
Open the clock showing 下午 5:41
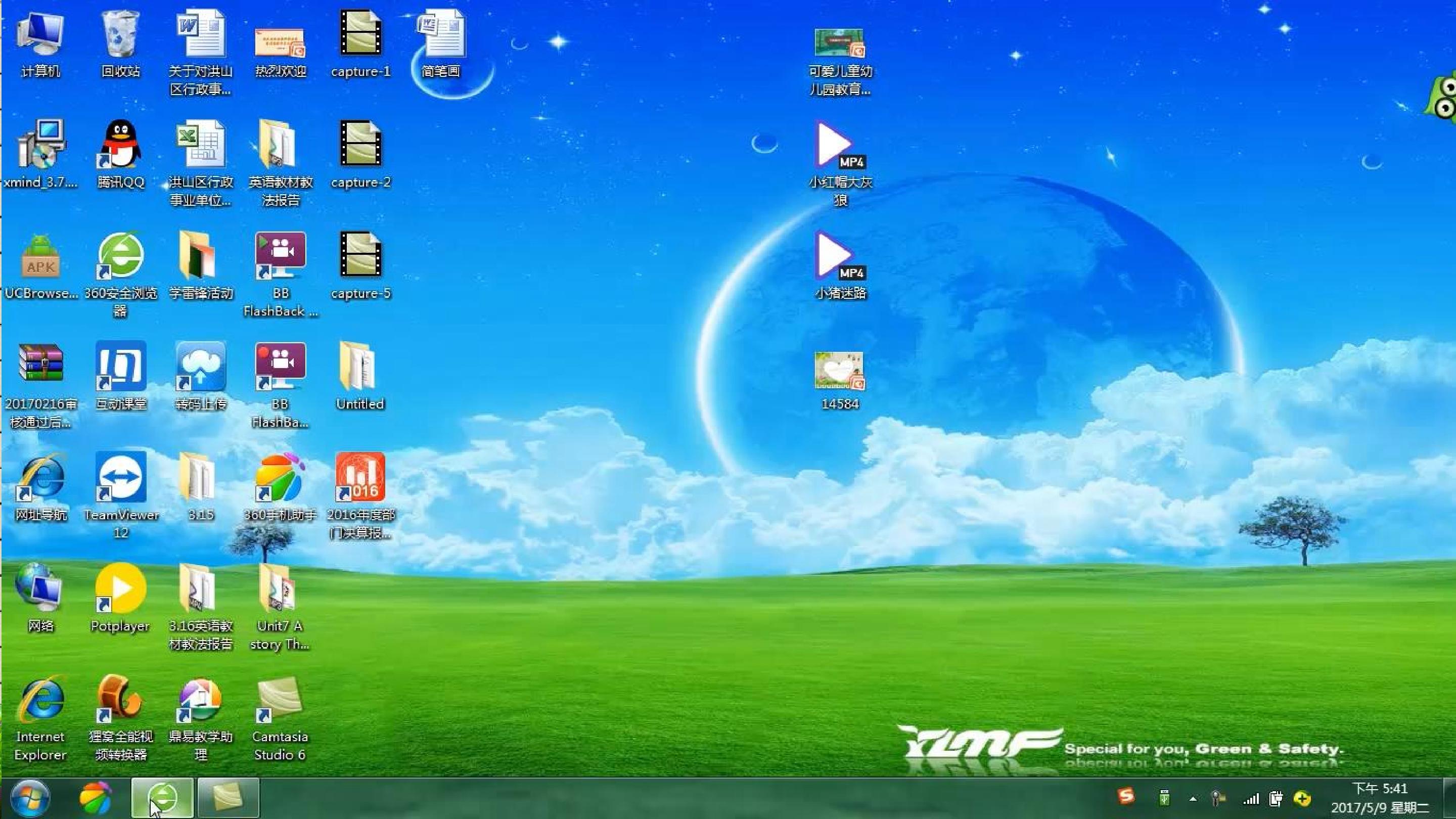[1380, 798]
